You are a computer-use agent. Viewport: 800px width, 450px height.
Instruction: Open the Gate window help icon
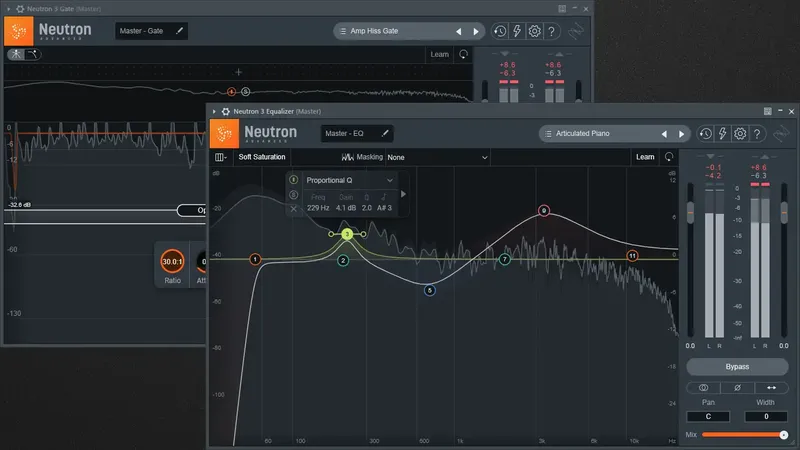[x=552, y=31]
